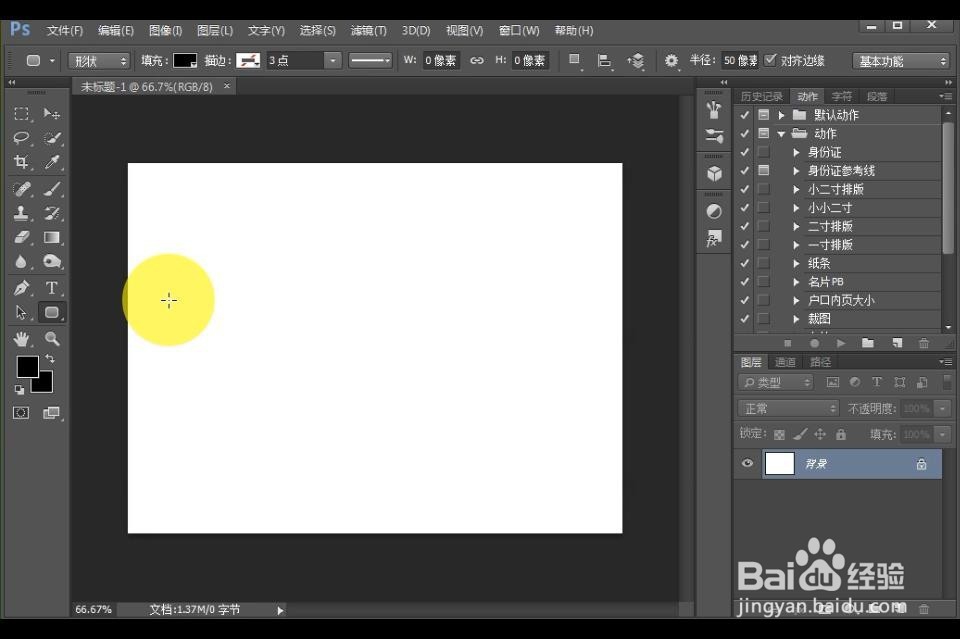The image size is (960, 639).
Task: Select the Lasso tool
Action: [x=21, y=138]
